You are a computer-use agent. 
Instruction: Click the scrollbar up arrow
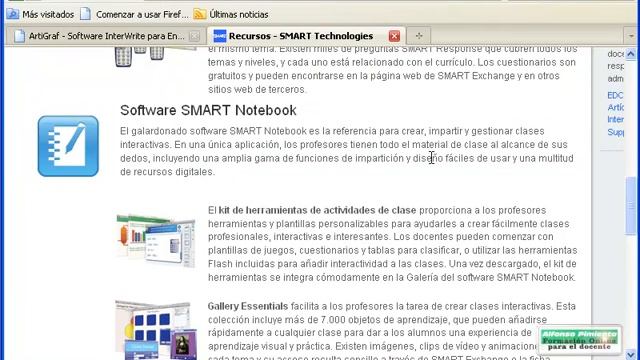pos(631,54)
